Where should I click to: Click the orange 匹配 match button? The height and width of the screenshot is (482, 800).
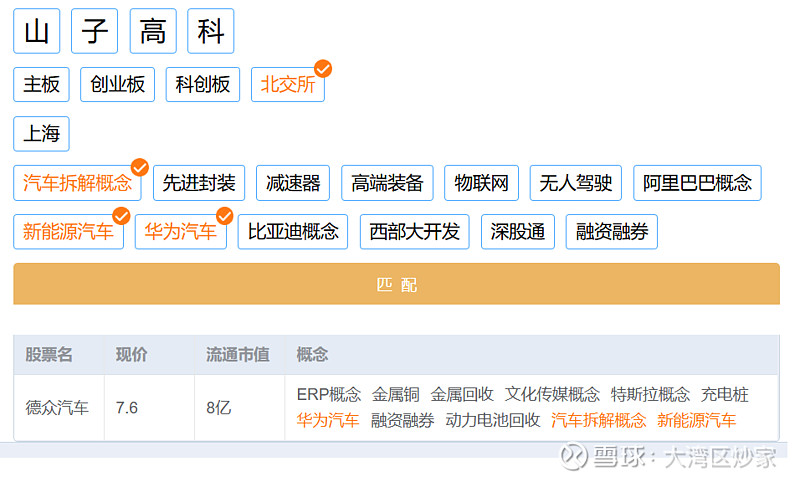pos(396,284)
